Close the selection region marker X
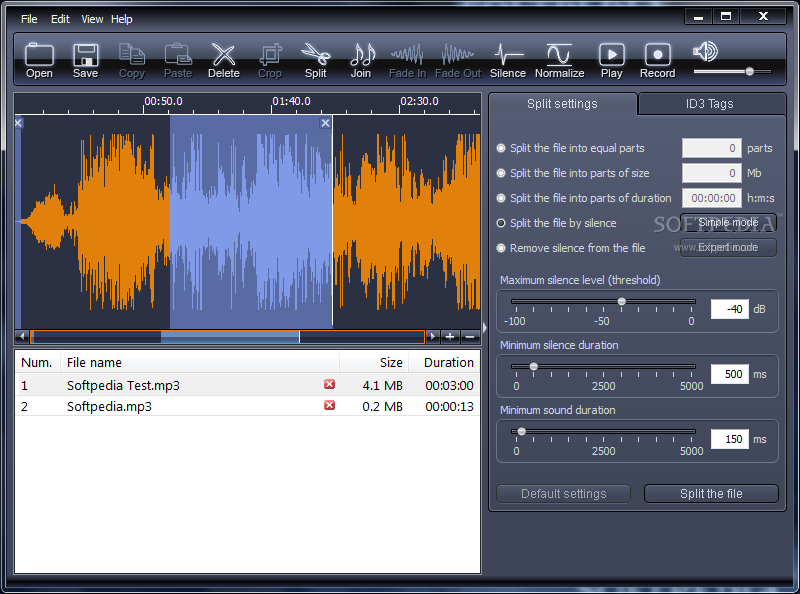The height and width of the screenshot is (594, 800). click(x=325, y=123)
